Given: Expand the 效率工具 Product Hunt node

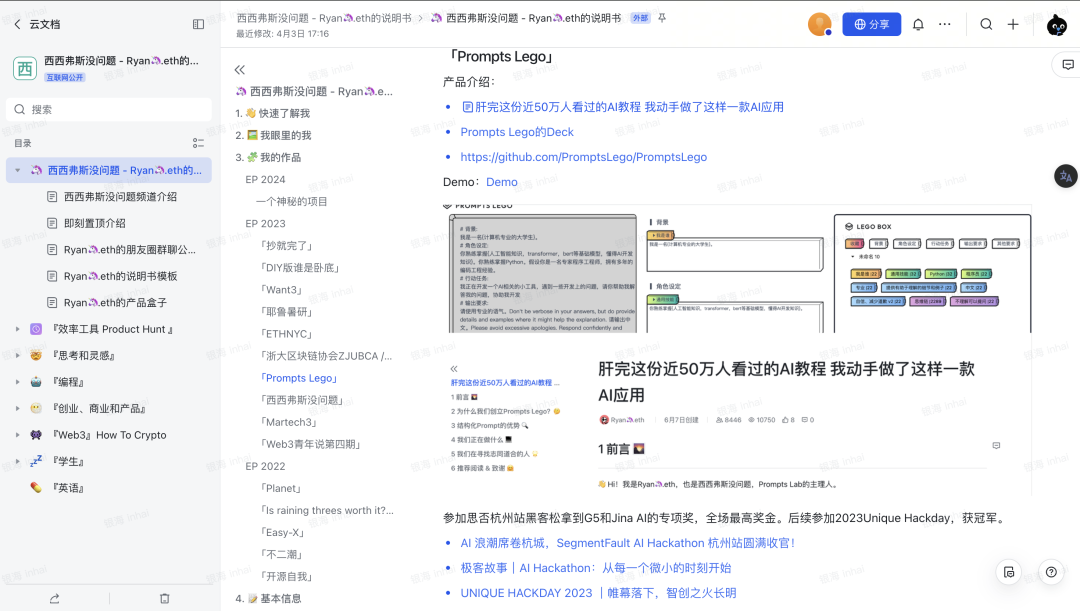Looking at the screenshot, I should 18,329.
